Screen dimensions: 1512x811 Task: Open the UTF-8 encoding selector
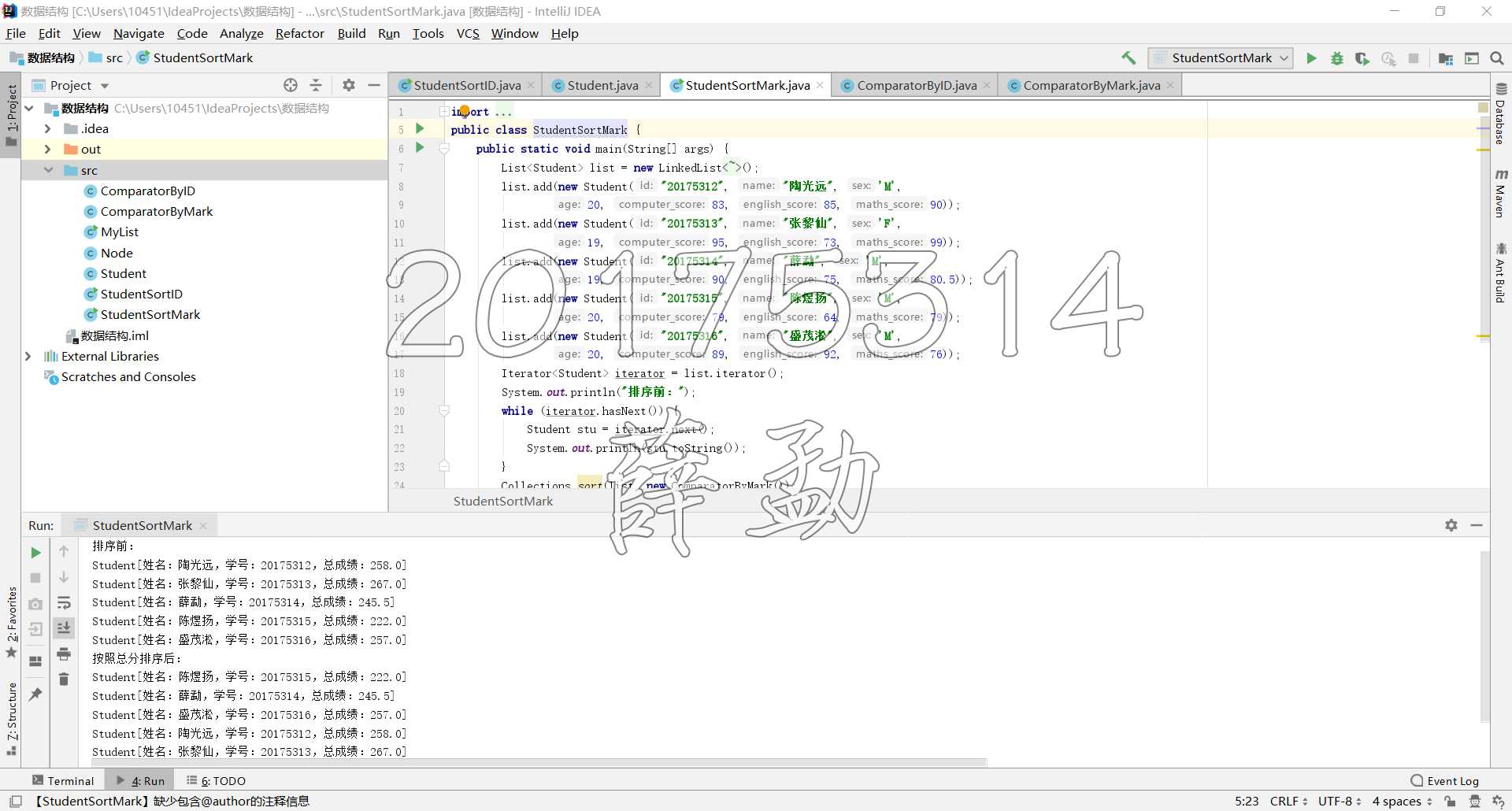click(1340, 802)
